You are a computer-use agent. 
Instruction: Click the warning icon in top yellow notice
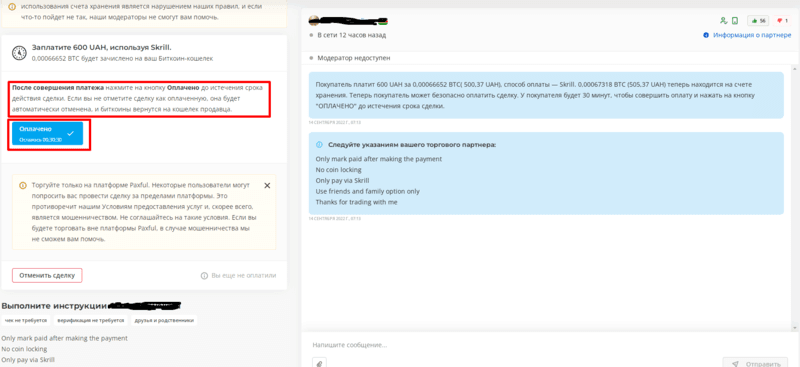pyautogui.click(x=11, y=7)
